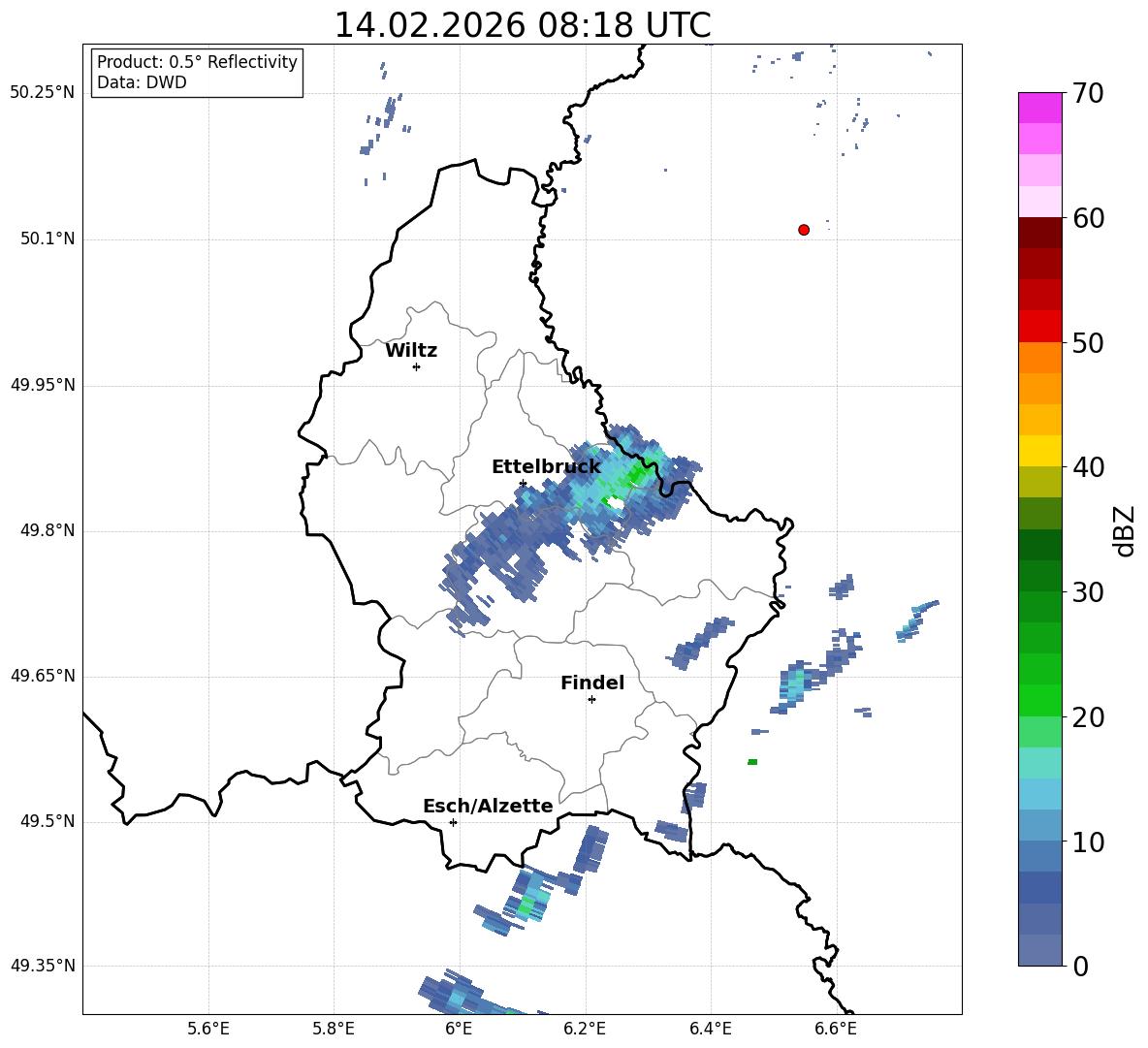
Task: Click the Wiltz city label
Action: pyautogui.click(x=411, y=351)
